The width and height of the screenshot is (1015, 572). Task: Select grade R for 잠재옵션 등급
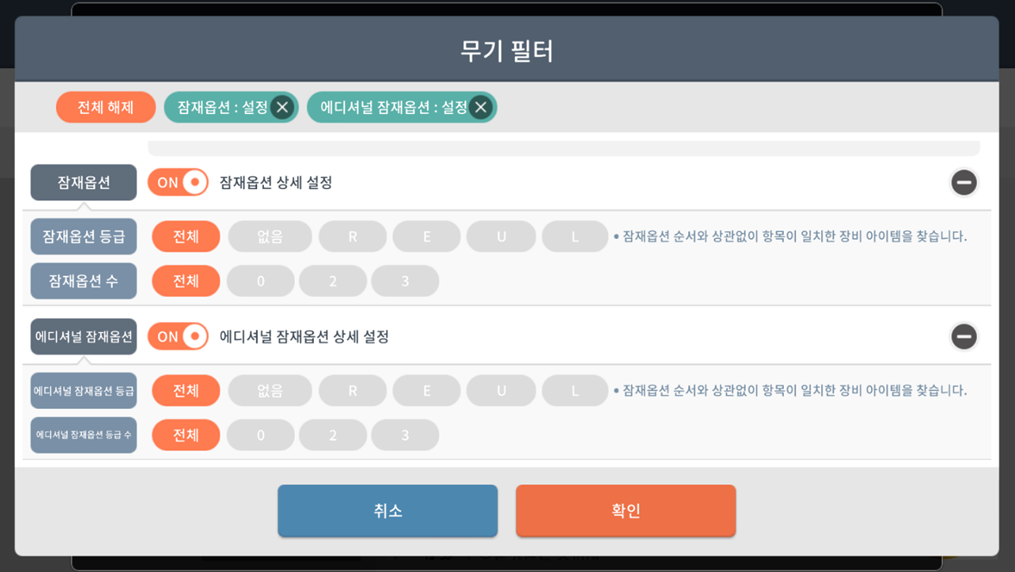352,236
